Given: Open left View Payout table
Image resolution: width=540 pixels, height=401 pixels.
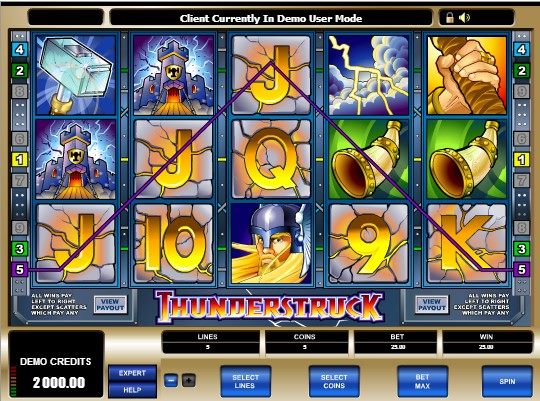Looking at the screenshot, I should point(110,305).
